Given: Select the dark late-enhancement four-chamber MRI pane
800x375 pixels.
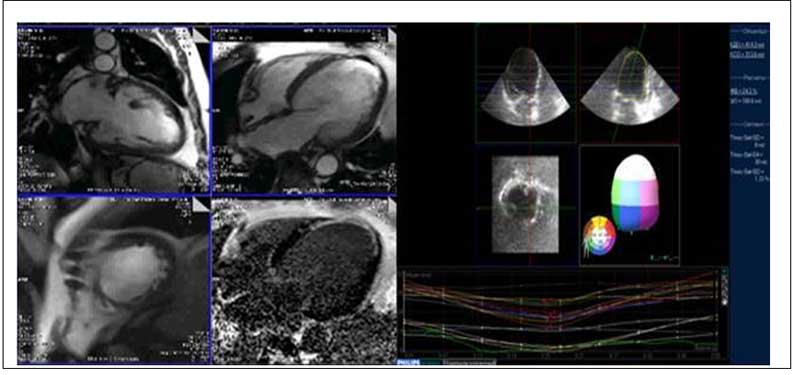Looking at the screenshot, I should [x=304, y=280].
